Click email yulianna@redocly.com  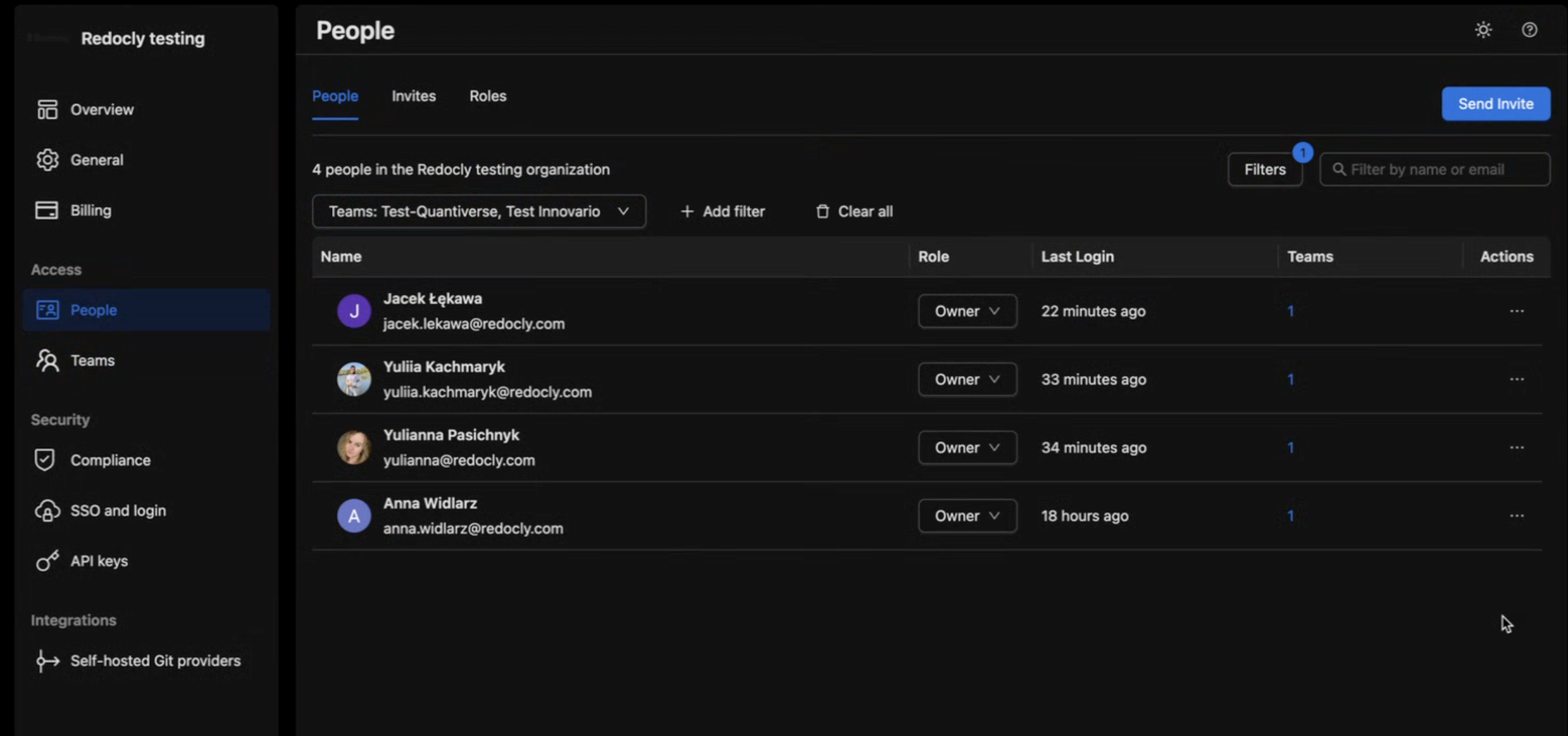pyautogui.click(x=459, y=460)
